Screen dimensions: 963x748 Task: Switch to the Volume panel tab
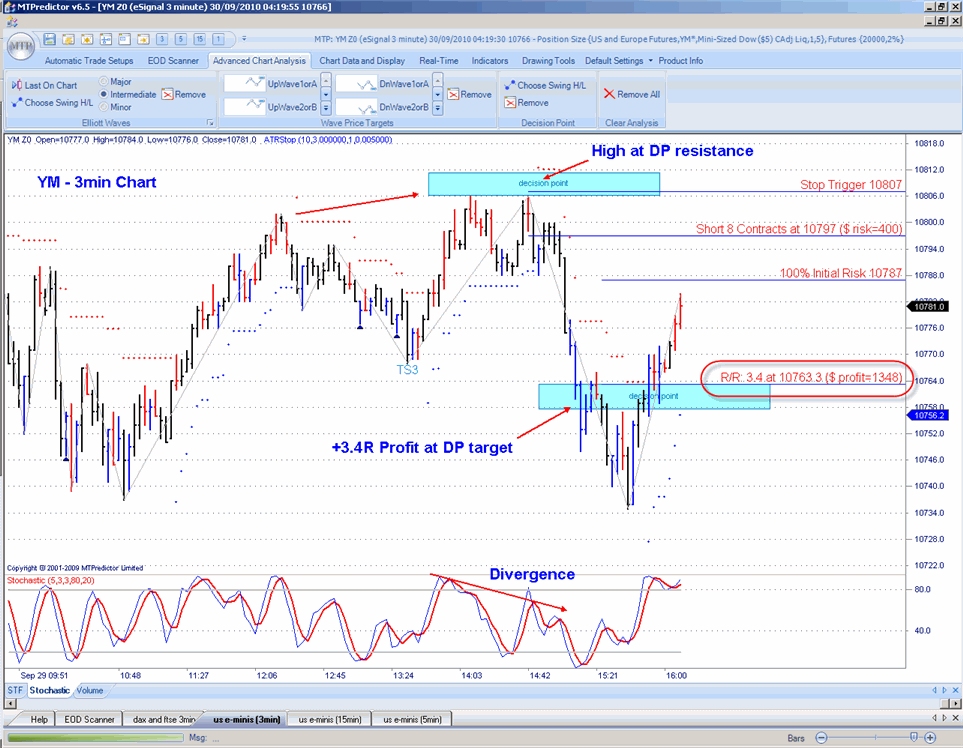point(91,690)
